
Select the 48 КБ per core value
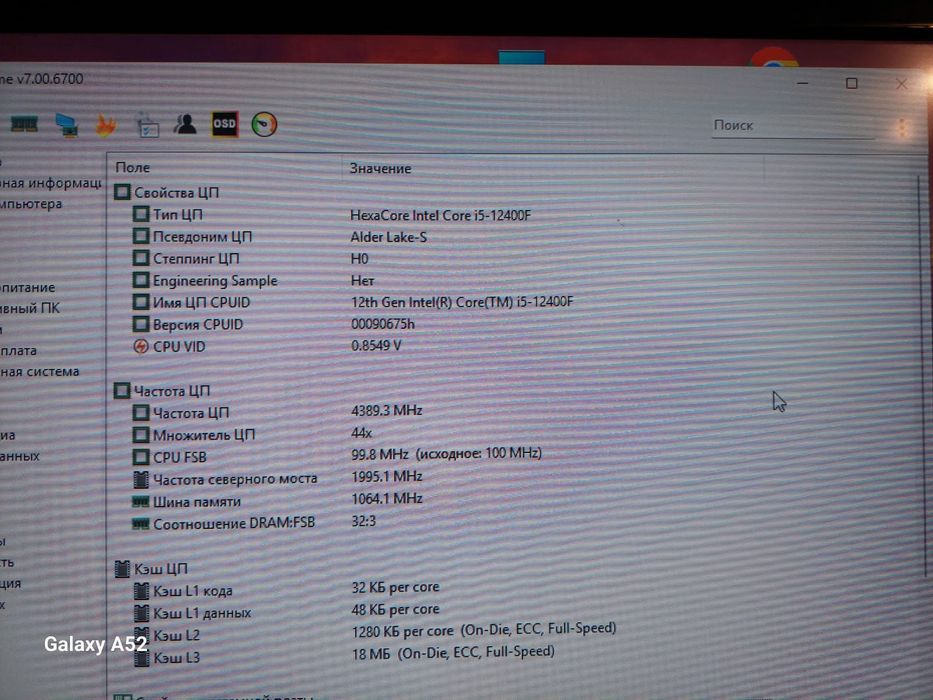pyautogui.click(x=395, y=609)
